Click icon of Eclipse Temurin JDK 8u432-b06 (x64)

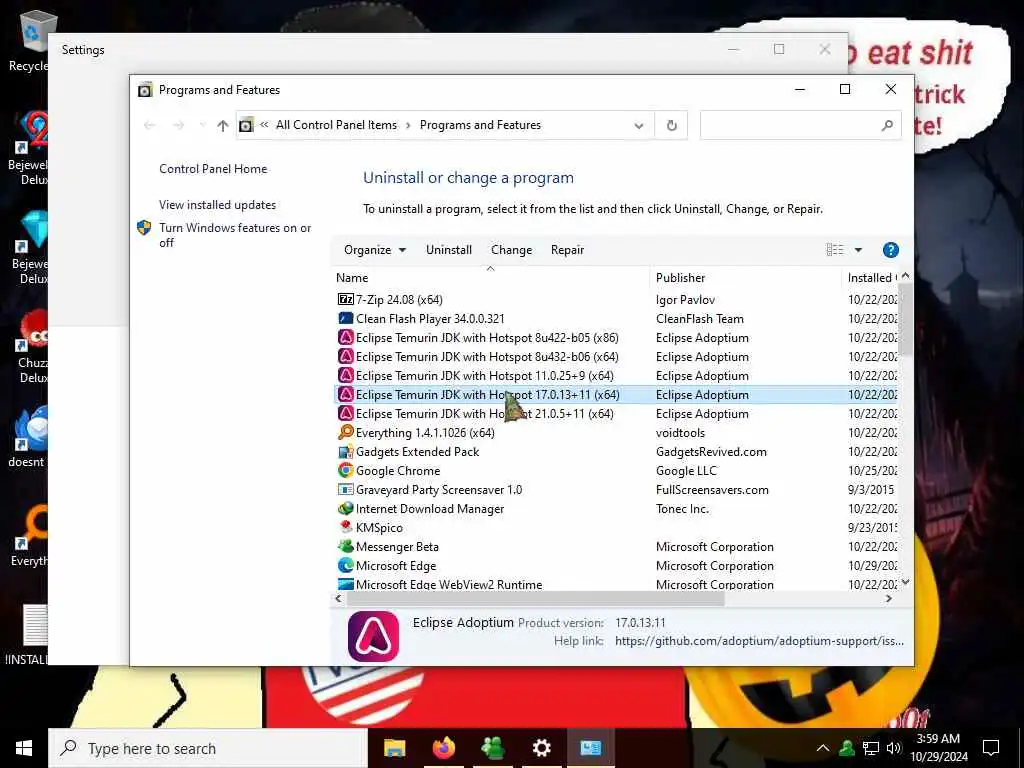(x=345, y=357)
